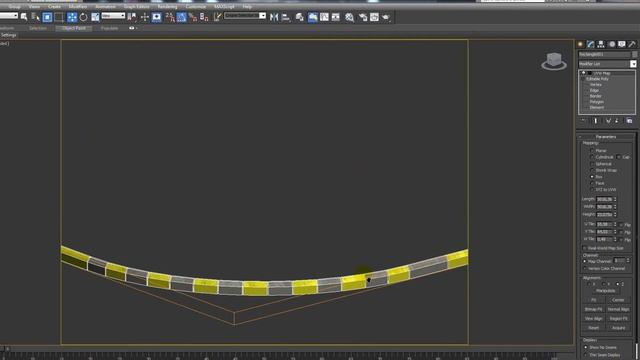Open Rendered Frame Window icon

[374, 17]
